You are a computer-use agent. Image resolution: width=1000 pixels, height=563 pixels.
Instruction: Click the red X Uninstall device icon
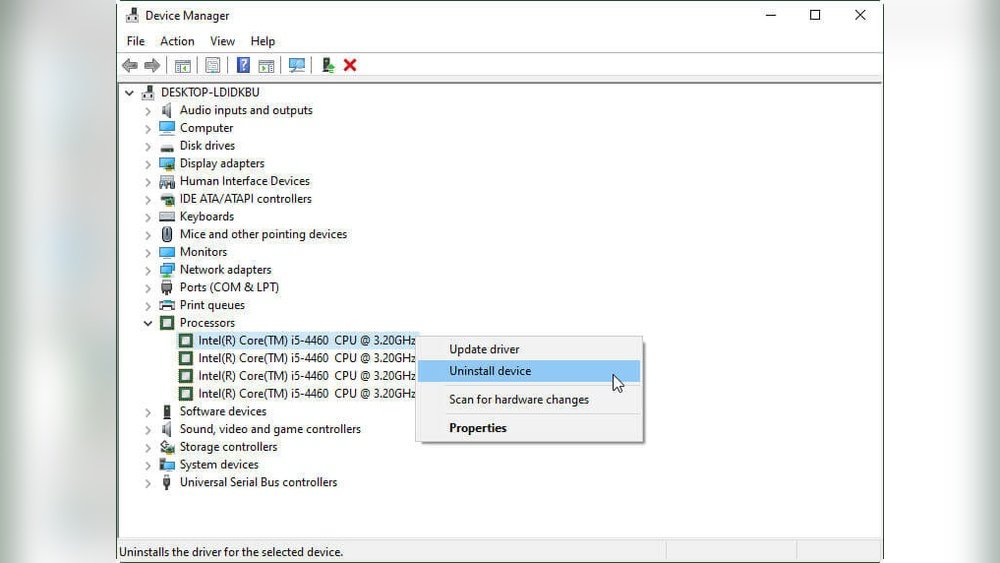[350, 66]
